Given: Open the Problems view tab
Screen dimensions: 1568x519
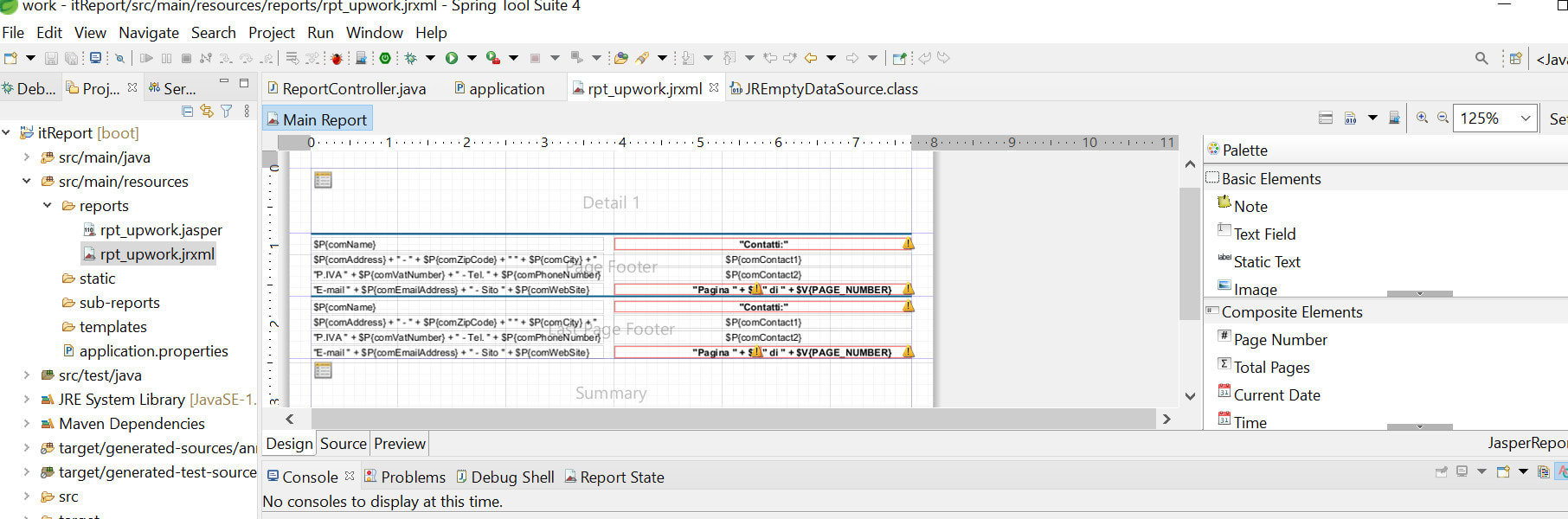Looking at the screenshot, I should [405, 477].
